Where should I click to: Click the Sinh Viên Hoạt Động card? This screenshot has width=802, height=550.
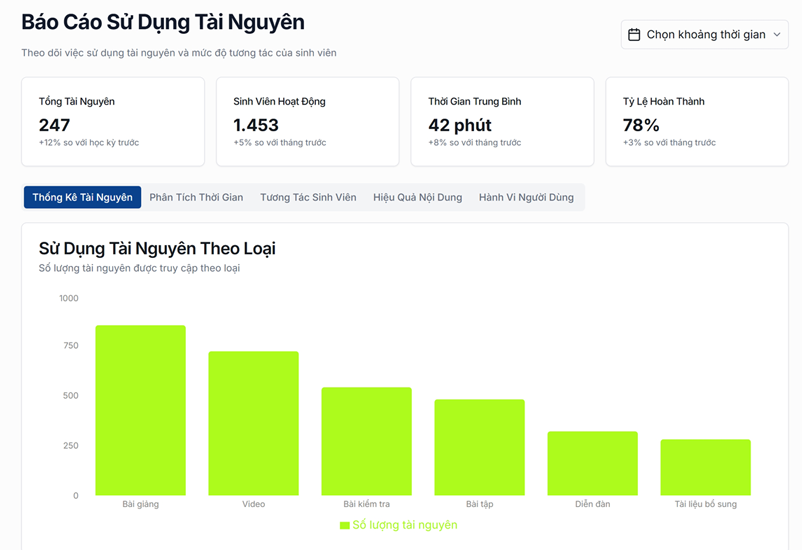(x=307, y=122)
